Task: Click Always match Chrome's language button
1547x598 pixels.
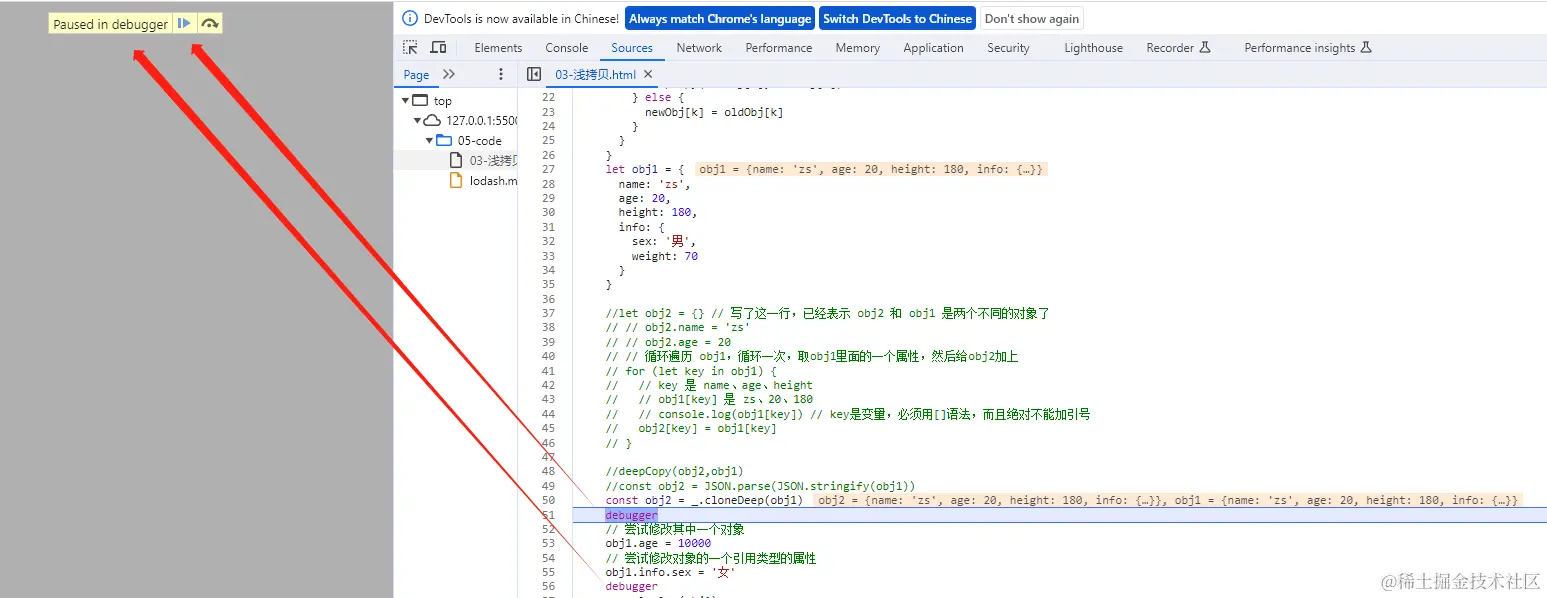Action: click(x=720, y=19)
